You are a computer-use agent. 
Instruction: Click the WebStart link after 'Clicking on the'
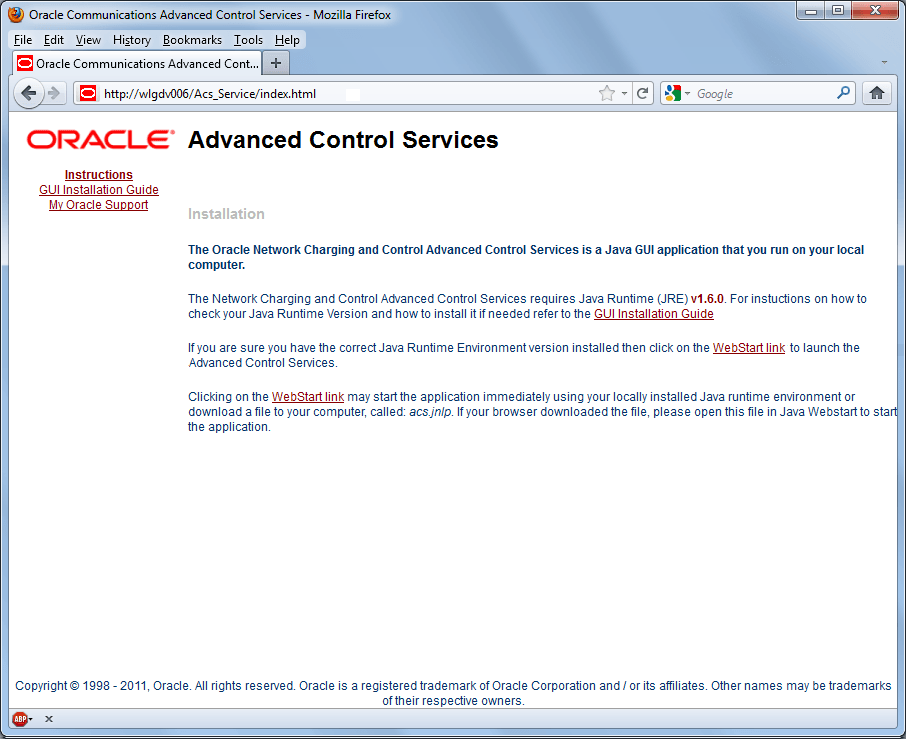pyautogui.click(x=308, y=397)
